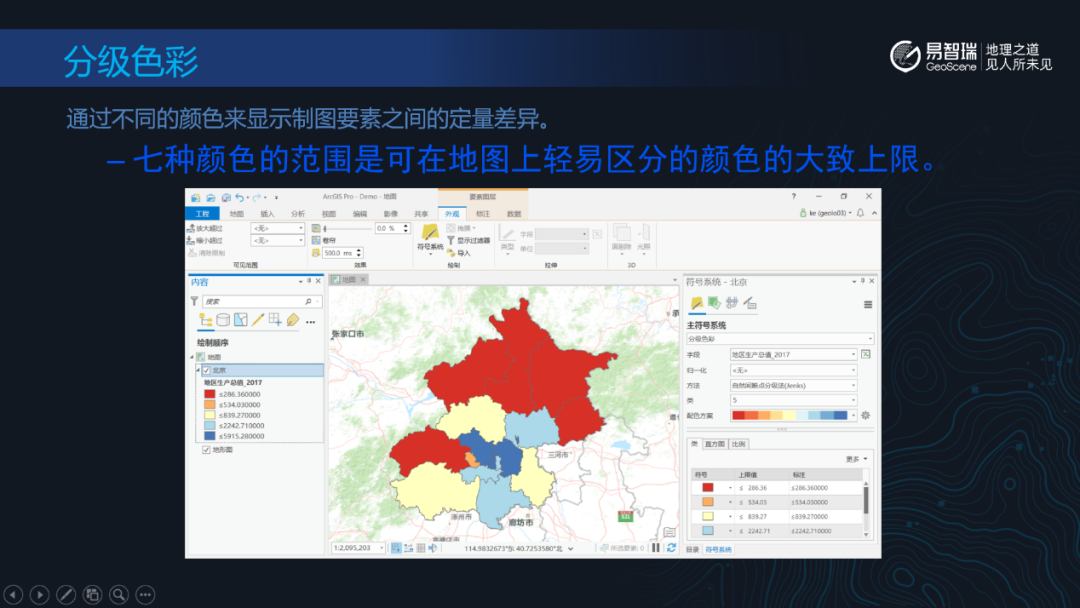Select List By Drawing Order icon
Screen dimensions: 1080x608
click(205, 319)
